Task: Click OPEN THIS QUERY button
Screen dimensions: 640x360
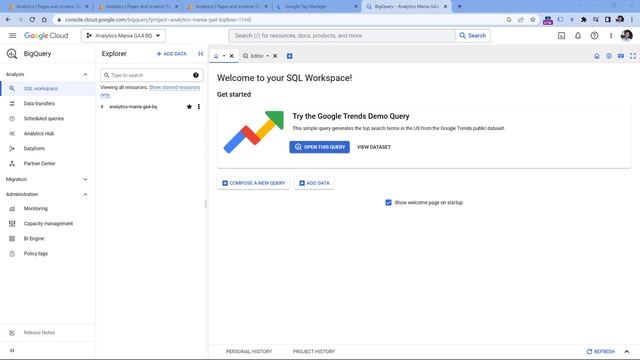Action: 320,147
